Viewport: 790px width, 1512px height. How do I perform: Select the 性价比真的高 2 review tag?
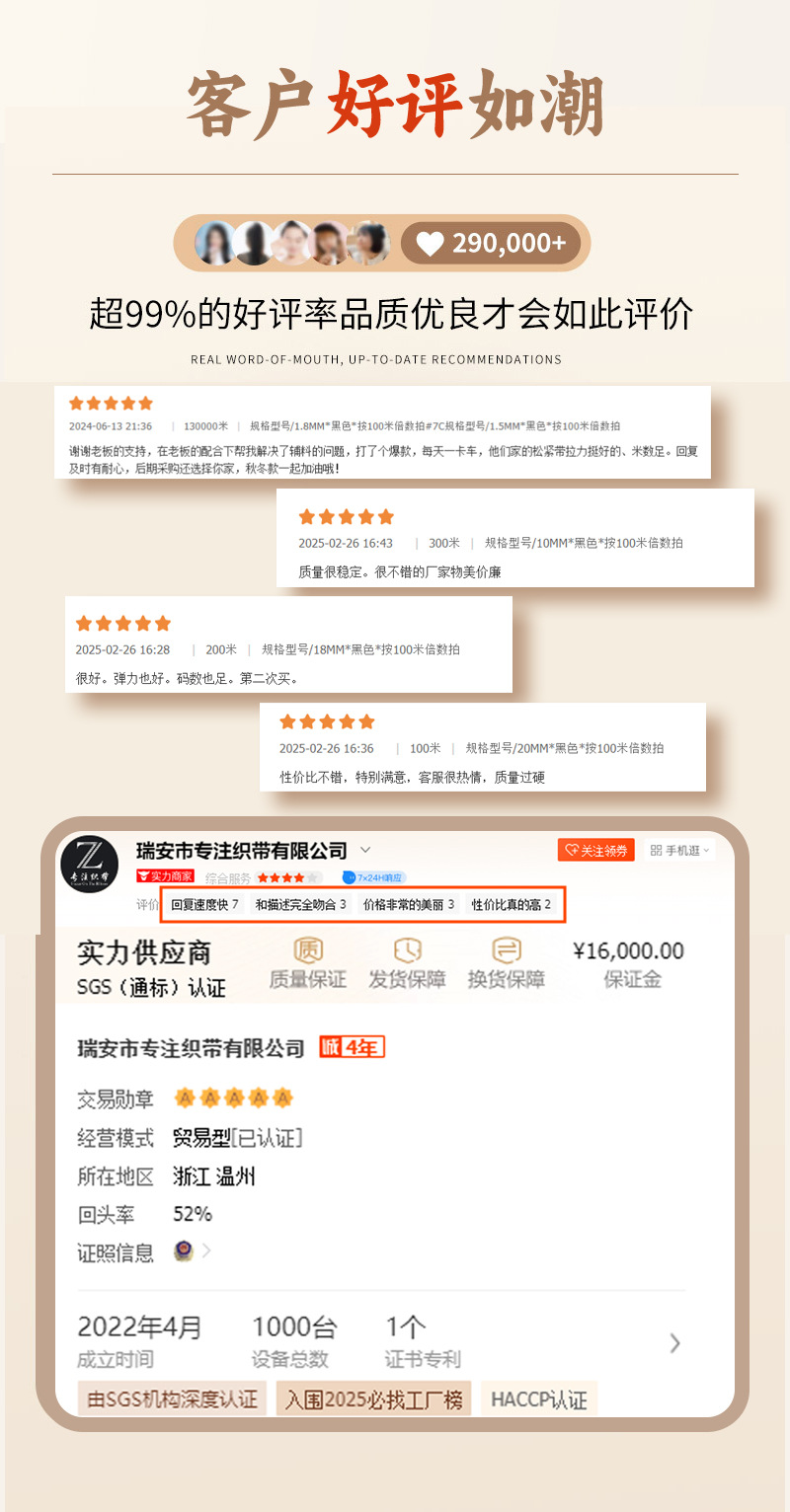click(511, 904)
